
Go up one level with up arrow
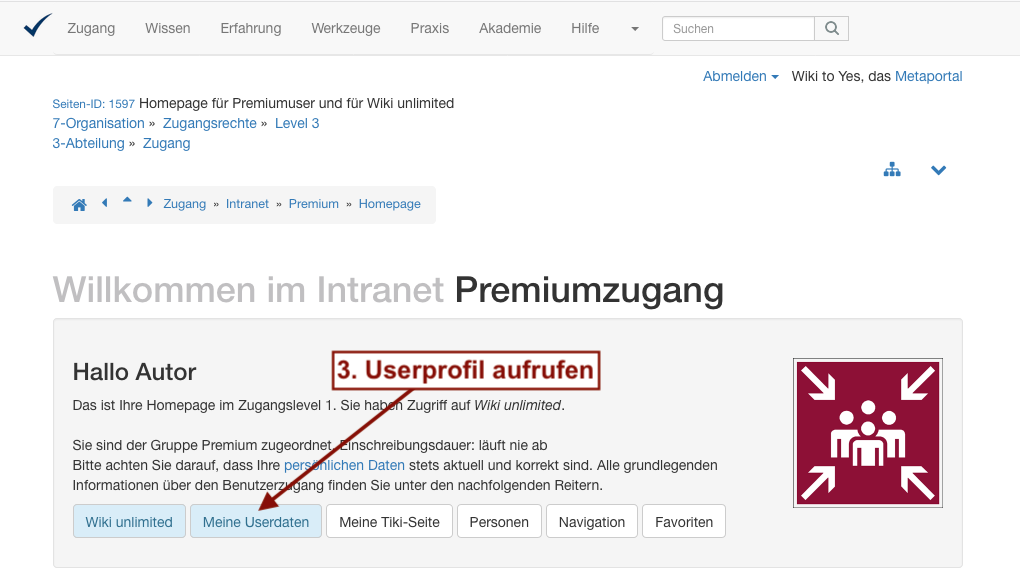(x=127, y=202)
